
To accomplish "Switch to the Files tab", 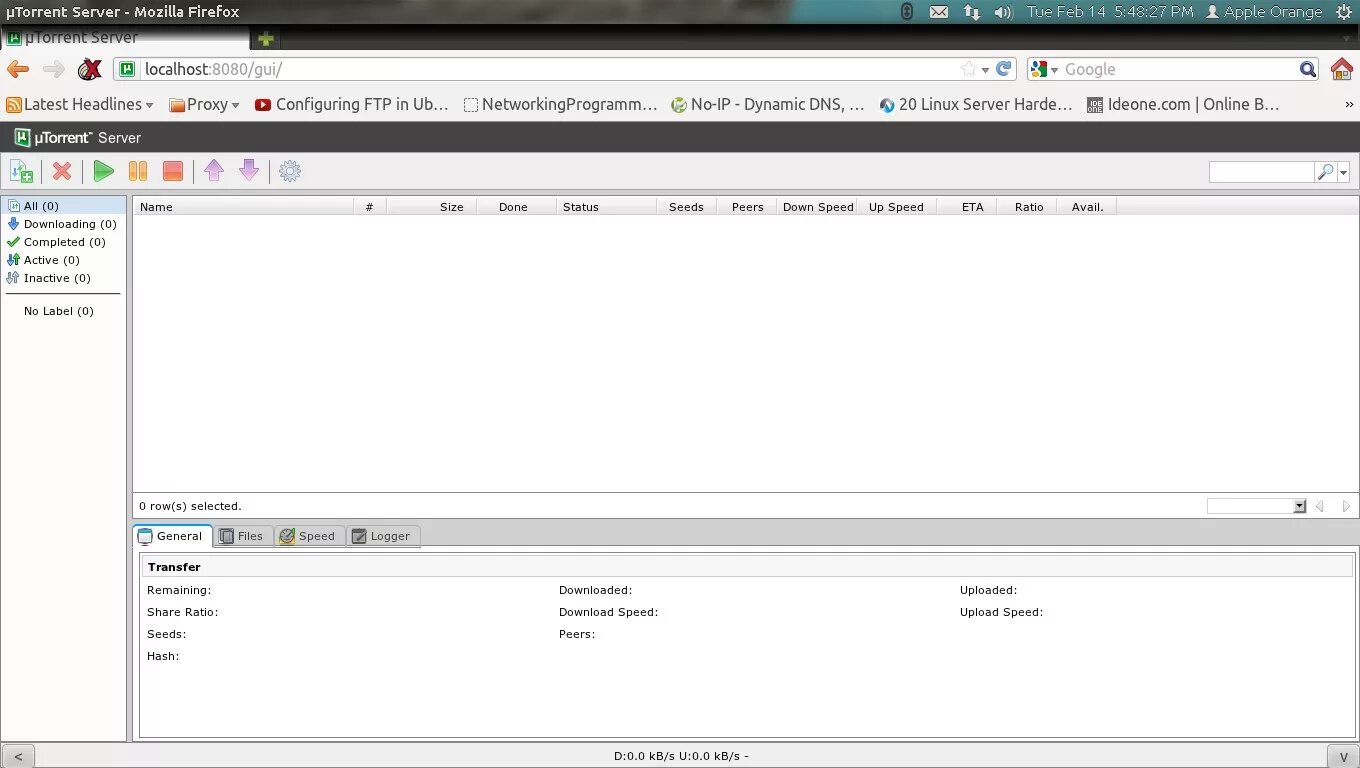I will pos(242,536).
